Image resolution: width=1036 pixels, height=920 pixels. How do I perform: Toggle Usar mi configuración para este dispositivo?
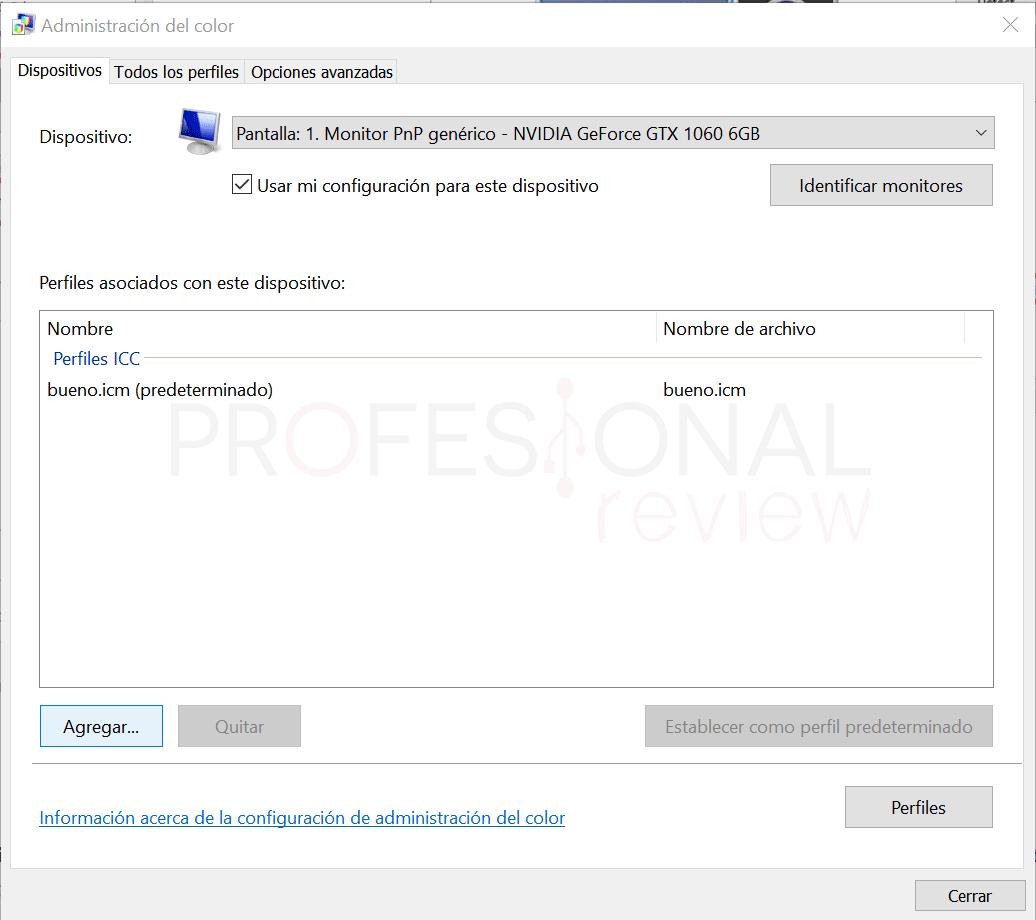pyautogui.click(x=242, y=184)
